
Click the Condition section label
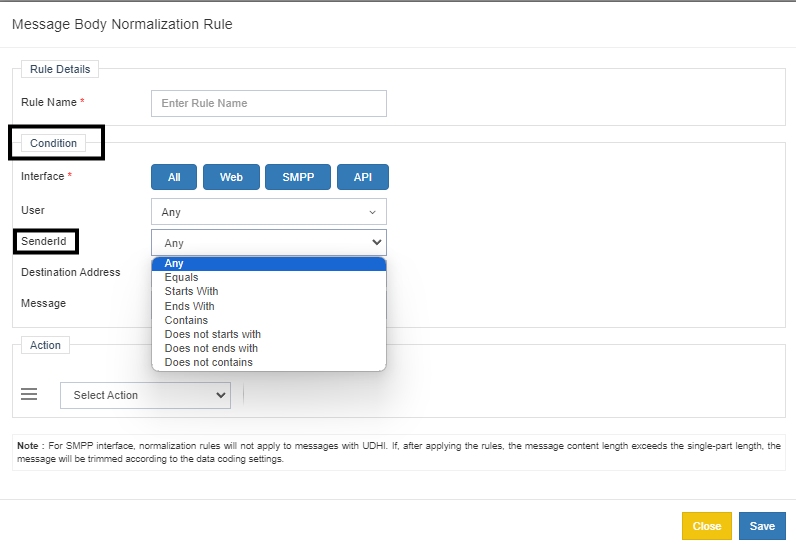[x=54, y=143]
